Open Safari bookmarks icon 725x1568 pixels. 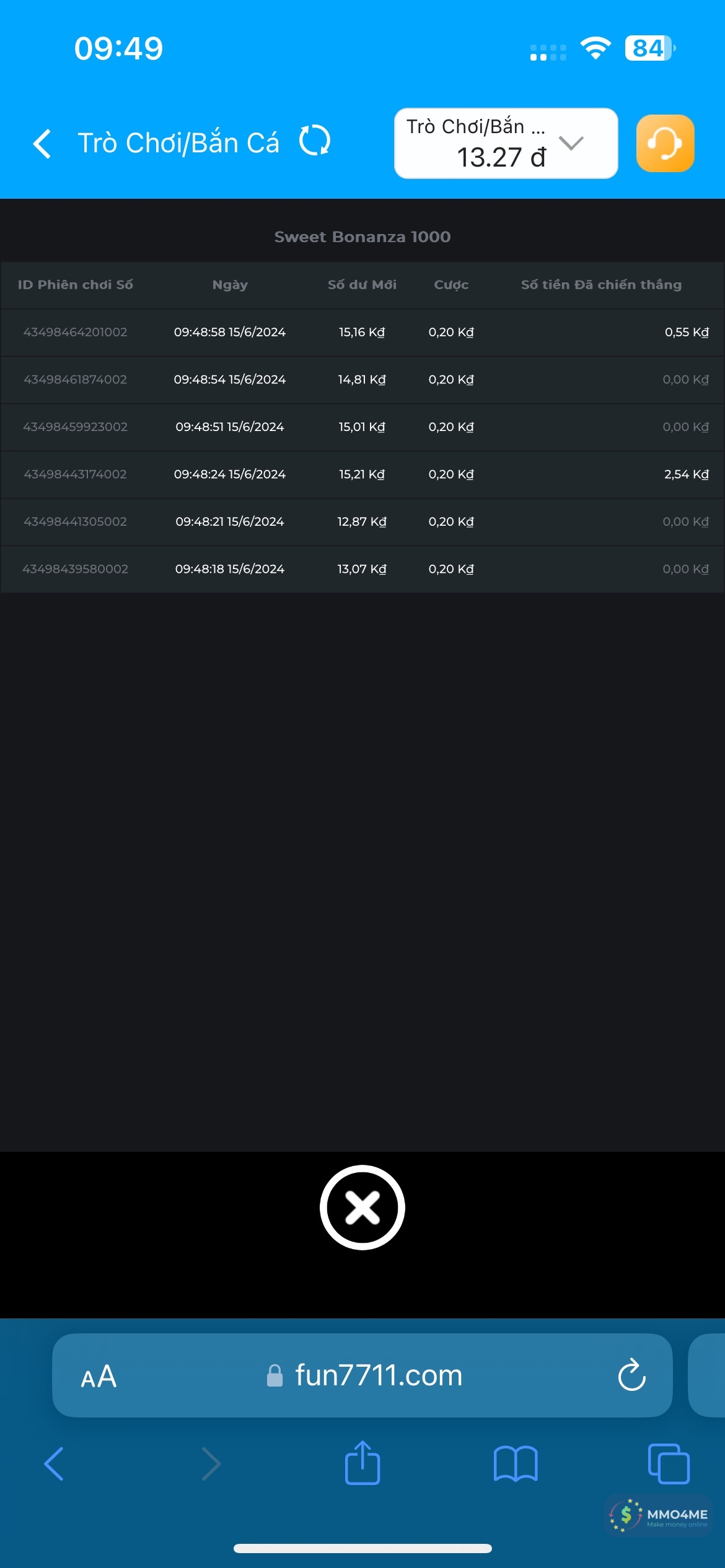click(x=516, y=1464)
